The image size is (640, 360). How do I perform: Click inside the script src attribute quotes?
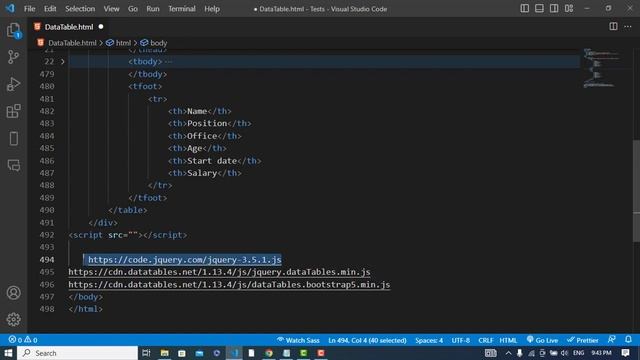point(133,235)
